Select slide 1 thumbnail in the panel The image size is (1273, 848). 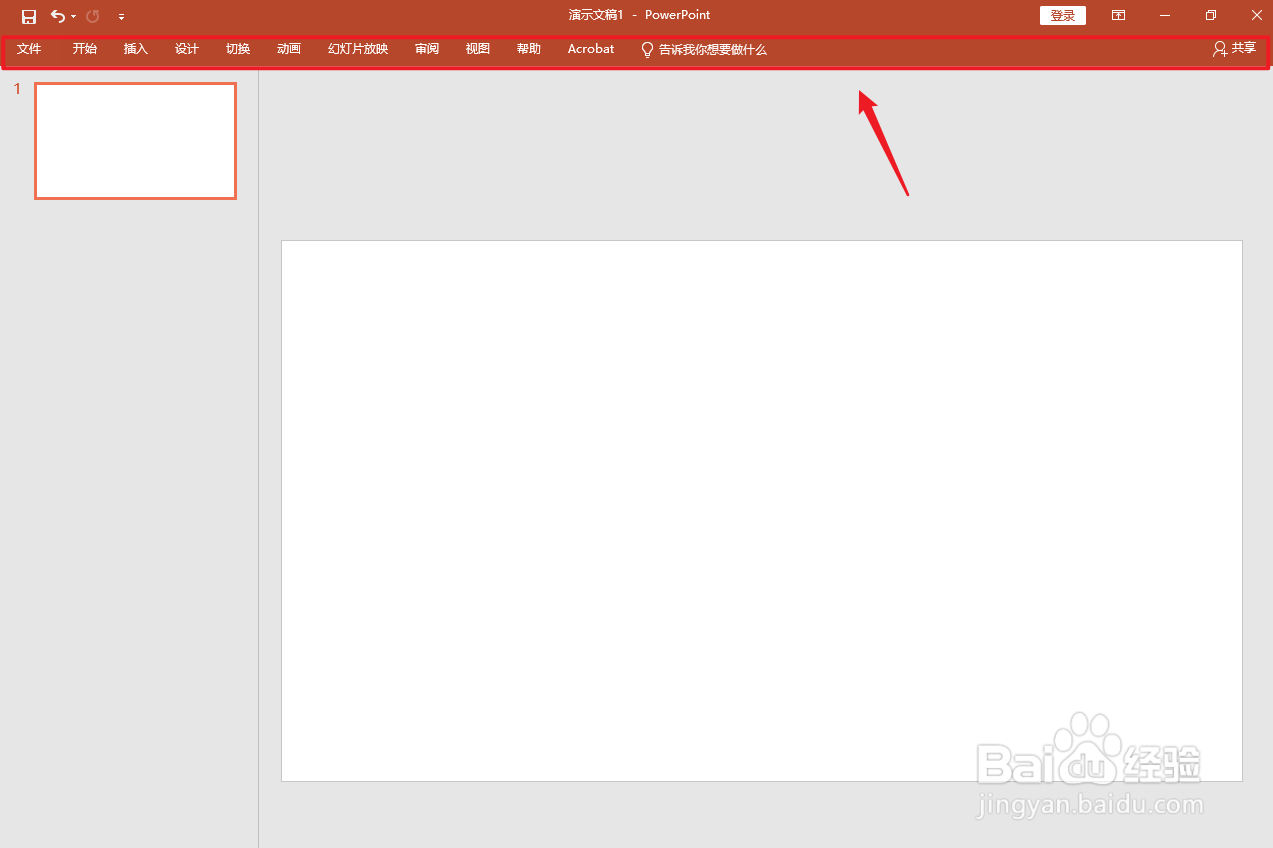coord(136,141)
